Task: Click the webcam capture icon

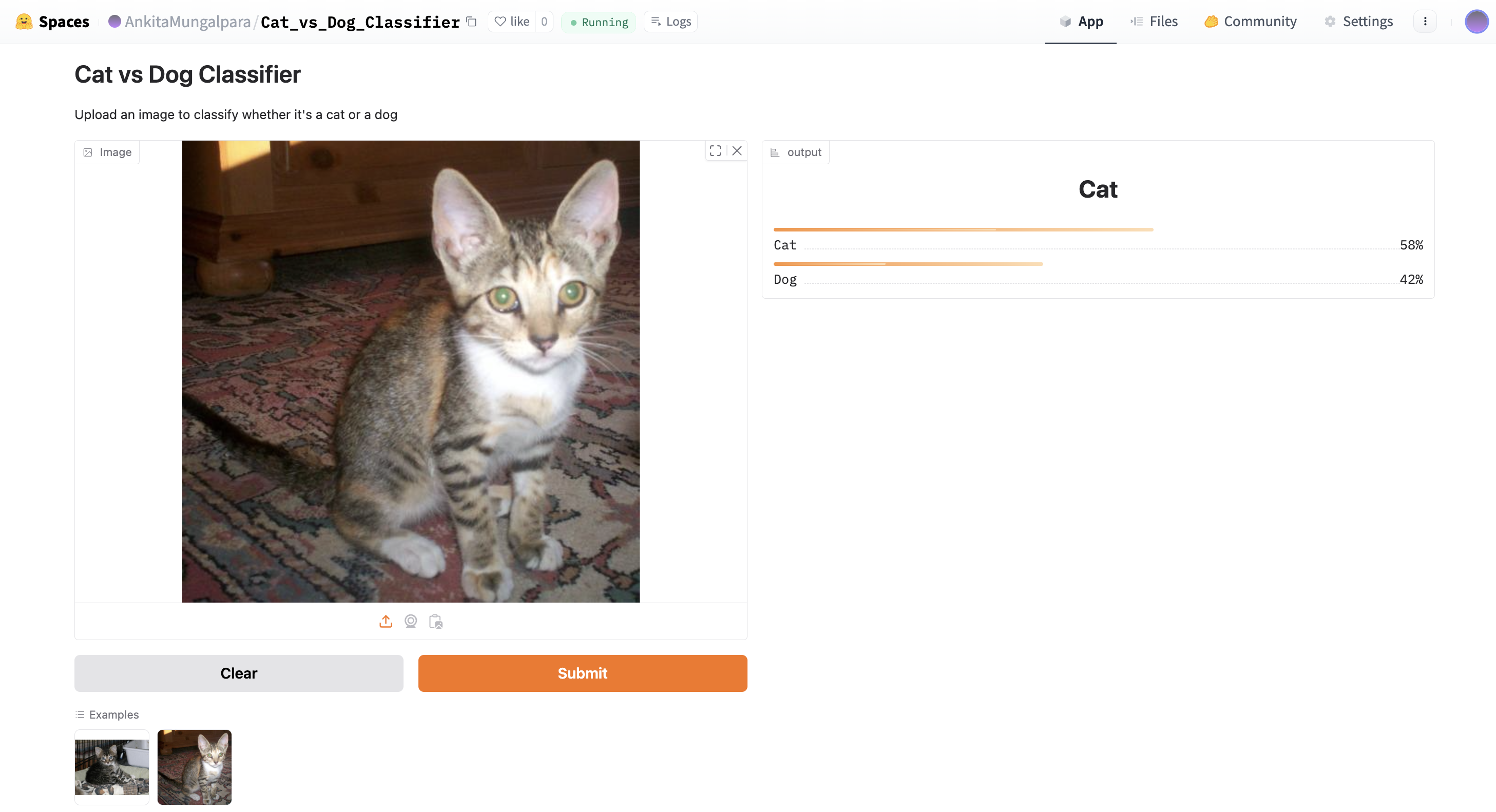Action: pyautogui.click(x=411, y=621)
